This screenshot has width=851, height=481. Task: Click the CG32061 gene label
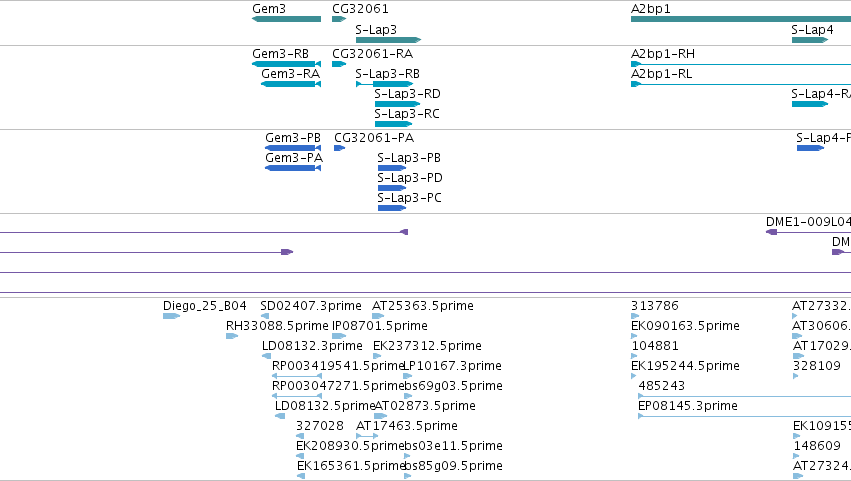pos(360,9)
